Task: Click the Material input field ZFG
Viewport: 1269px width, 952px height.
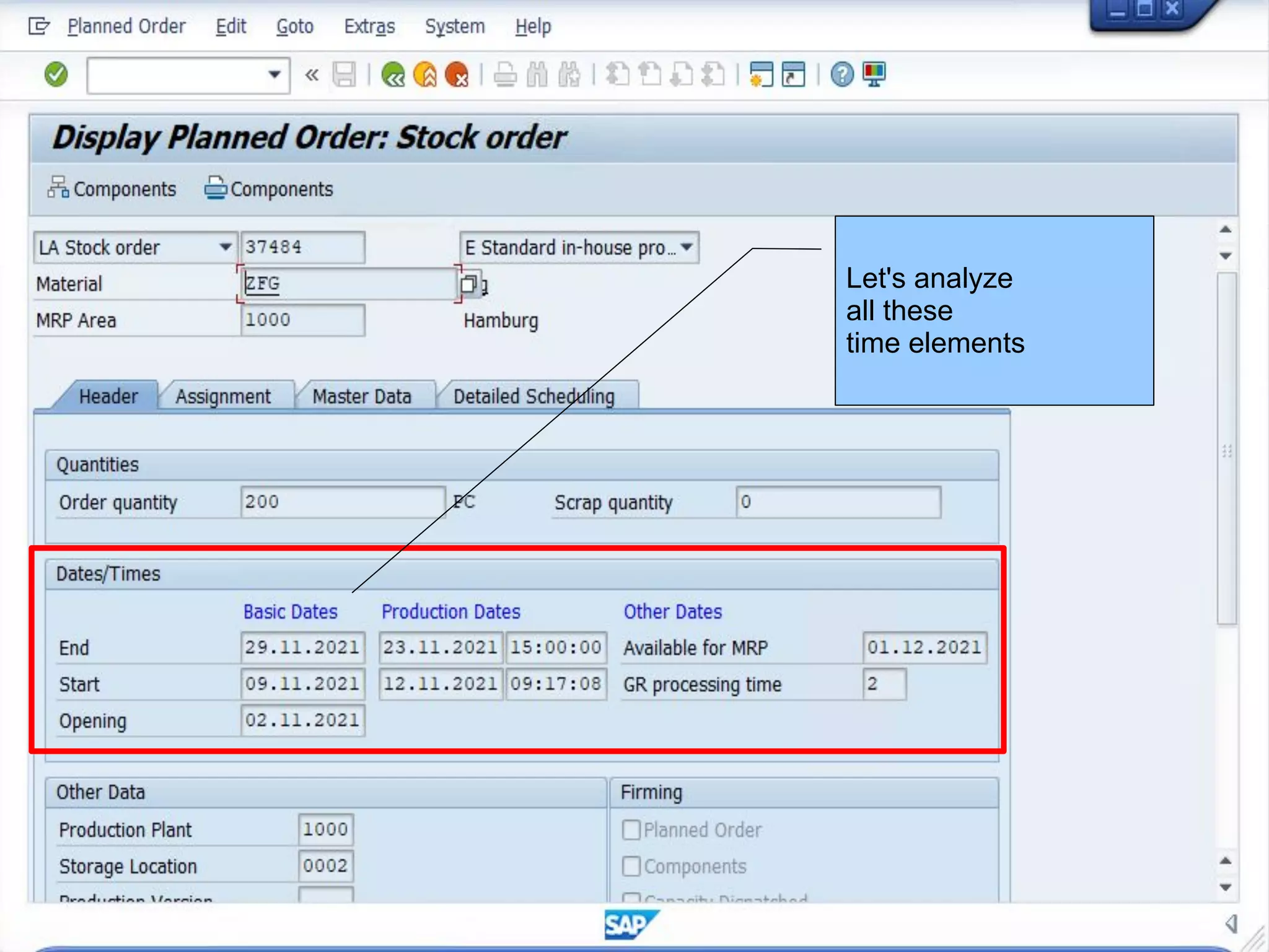Action: [347, 284]
